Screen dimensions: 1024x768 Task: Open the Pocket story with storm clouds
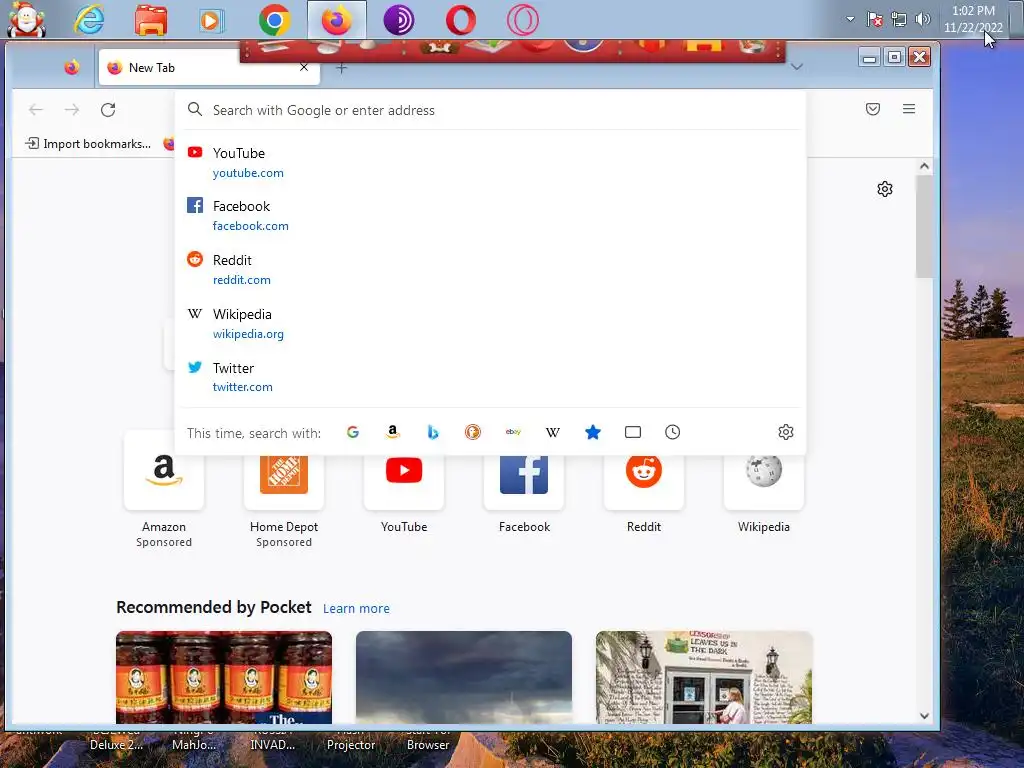click(x=464, y=677)
